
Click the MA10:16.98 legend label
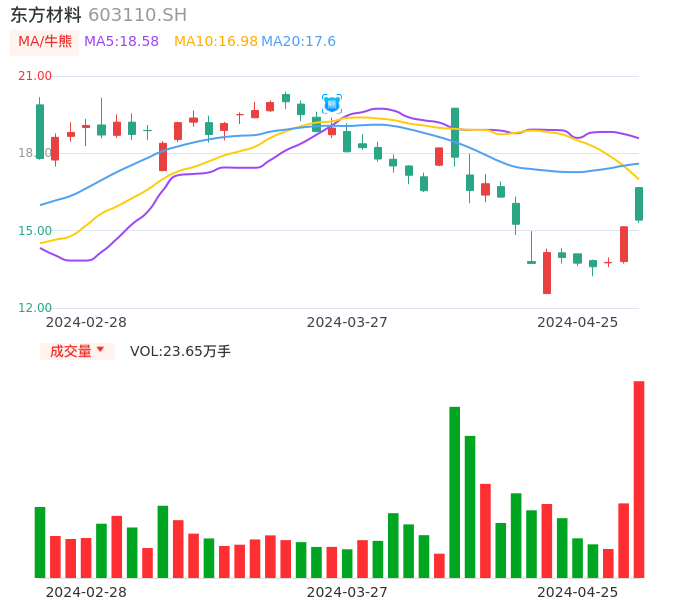tap(216, 42)
